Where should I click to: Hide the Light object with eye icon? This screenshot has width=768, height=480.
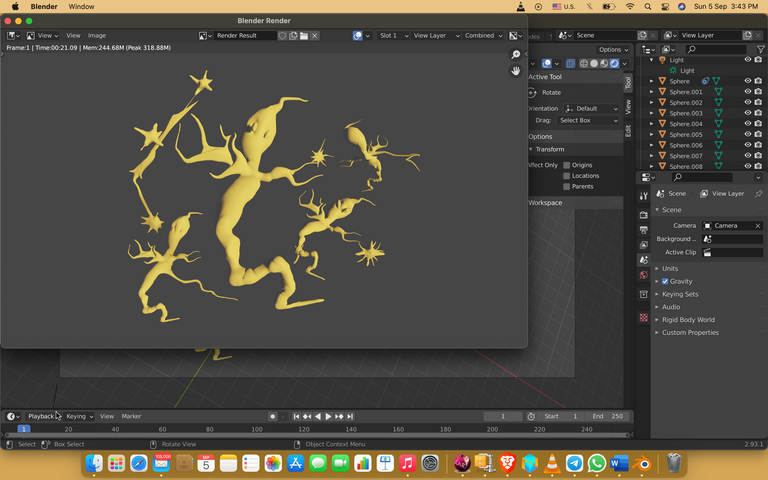[x=747, y=60]
